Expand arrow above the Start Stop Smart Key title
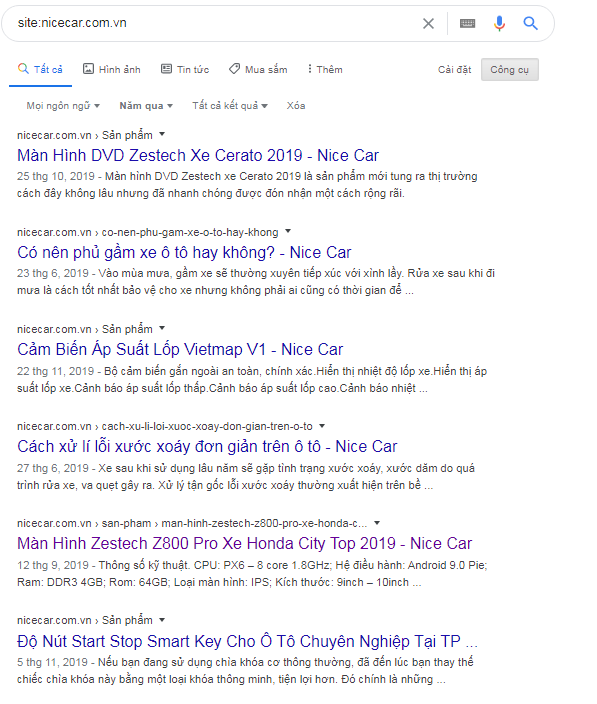The width and height of the screenshot is (597, 704). pos(162,619)
